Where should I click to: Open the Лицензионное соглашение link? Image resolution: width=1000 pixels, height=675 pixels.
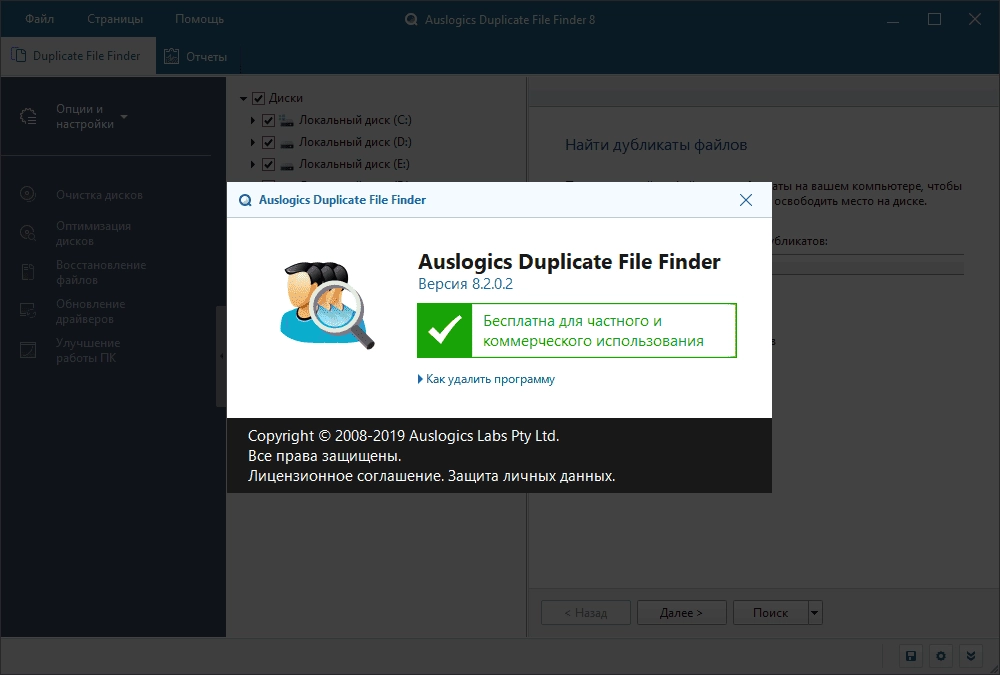click(x=344, y=476)
